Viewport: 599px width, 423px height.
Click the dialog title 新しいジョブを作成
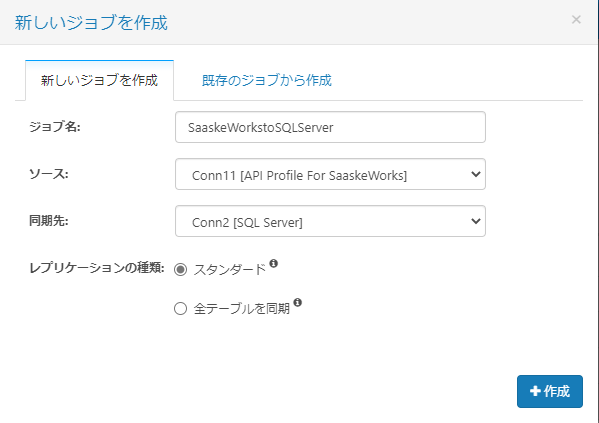[x=91, y=23]
